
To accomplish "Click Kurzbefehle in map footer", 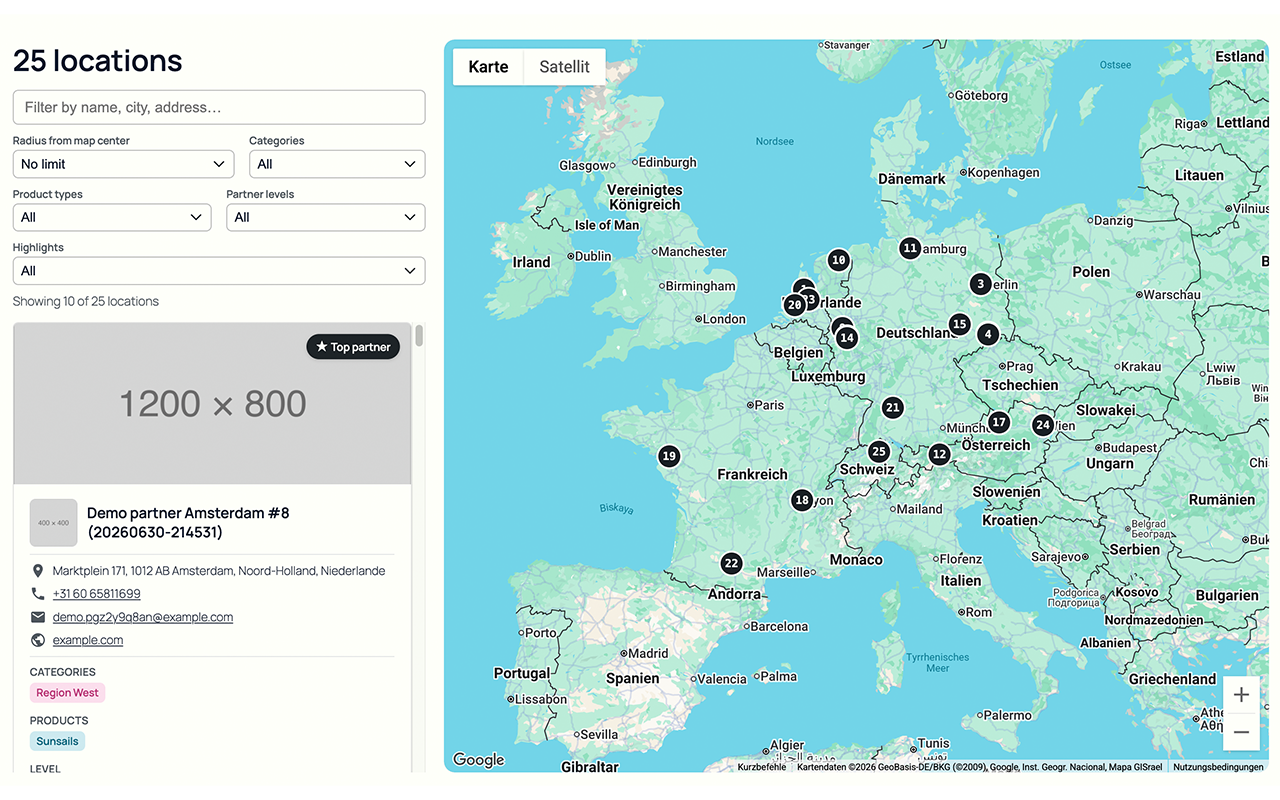I will coord(762,767).
